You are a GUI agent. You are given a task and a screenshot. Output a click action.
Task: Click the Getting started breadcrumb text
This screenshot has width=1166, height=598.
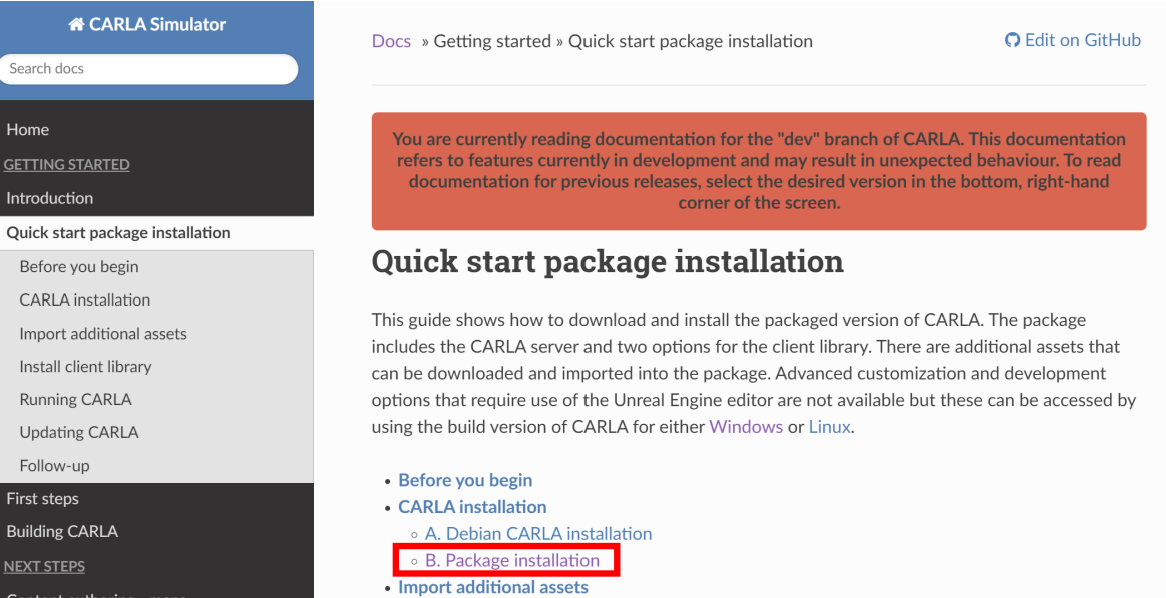point(492,41)
